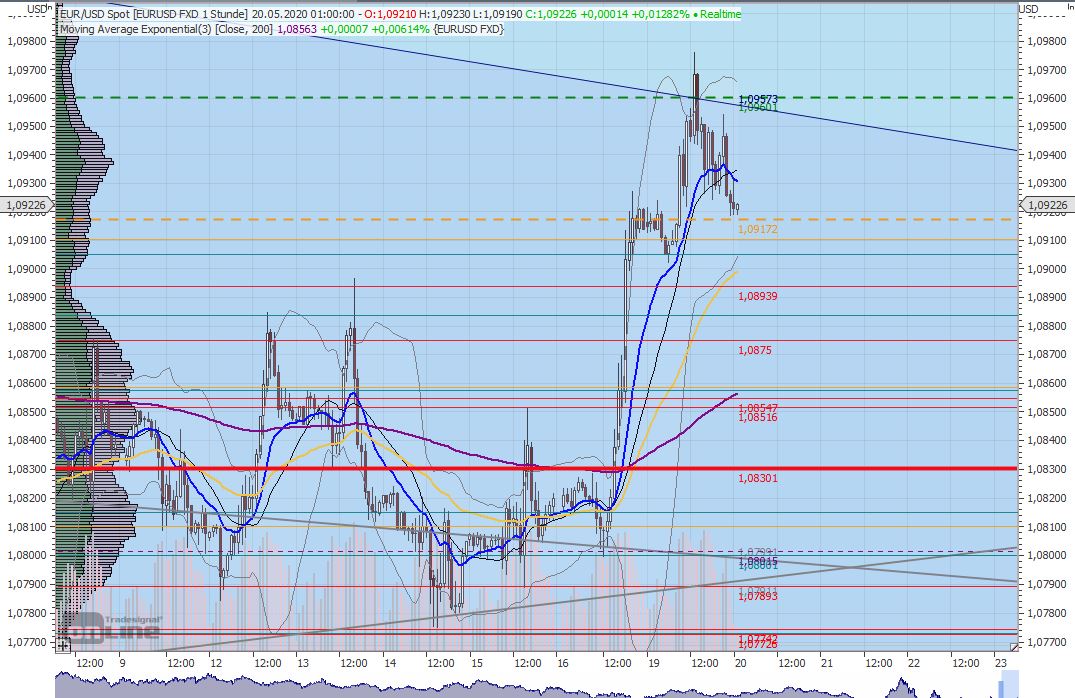Image resolution: width=1075 pixels, height=698 pixels.
Task: Click the crosshair icon in bottom-left chart corner
Action: [62, 647]
